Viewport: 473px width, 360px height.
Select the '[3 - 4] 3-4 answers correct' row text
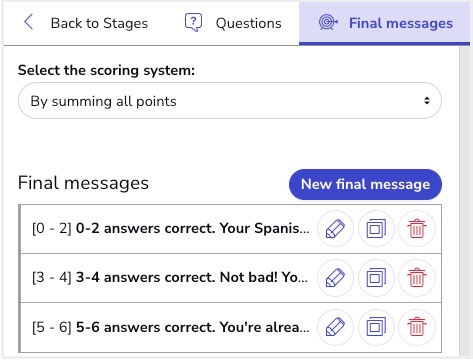click(x=169, y=277)
